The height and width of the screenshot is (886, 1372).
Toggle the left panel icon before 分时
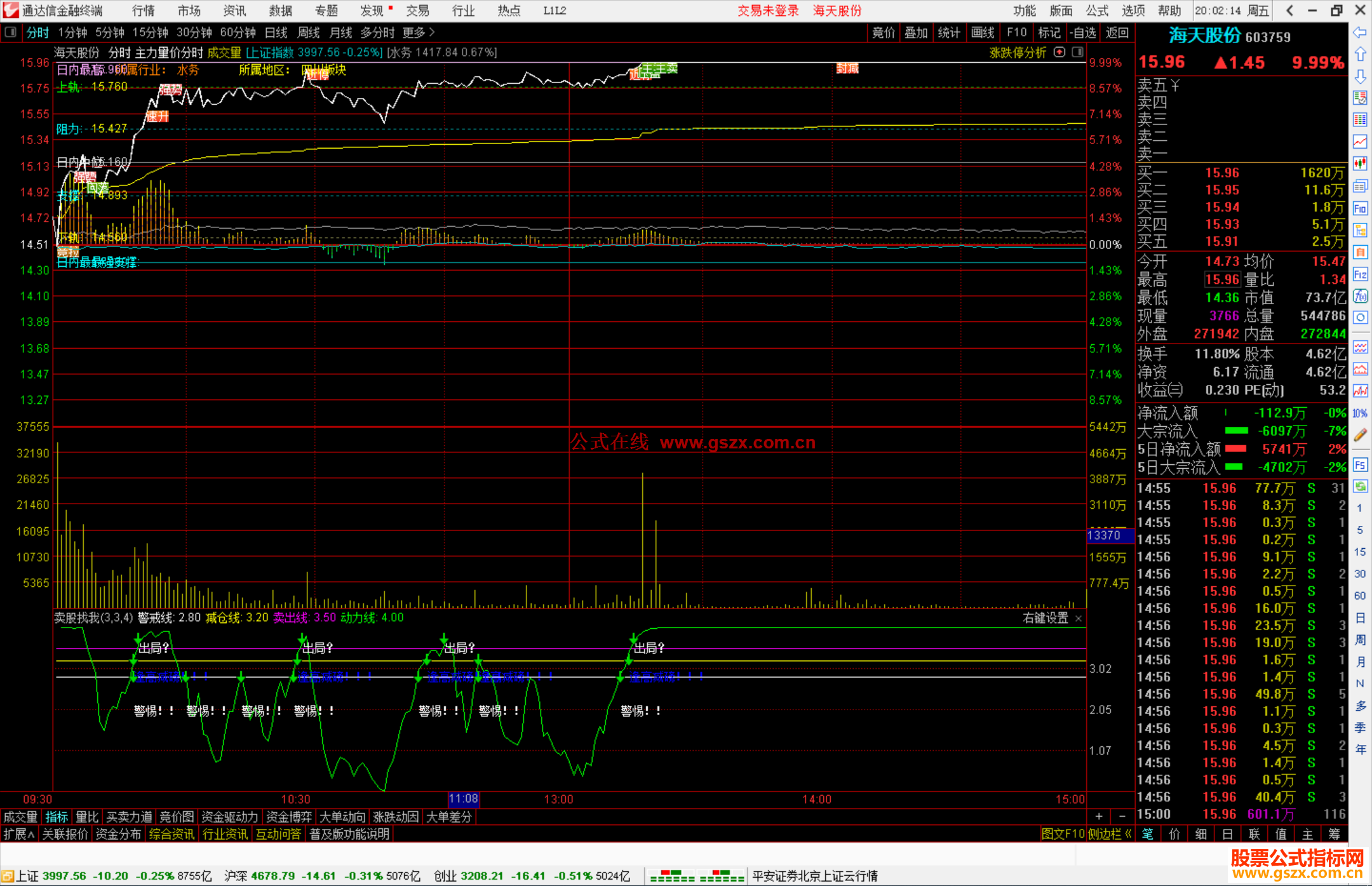(x=10, y=32)
